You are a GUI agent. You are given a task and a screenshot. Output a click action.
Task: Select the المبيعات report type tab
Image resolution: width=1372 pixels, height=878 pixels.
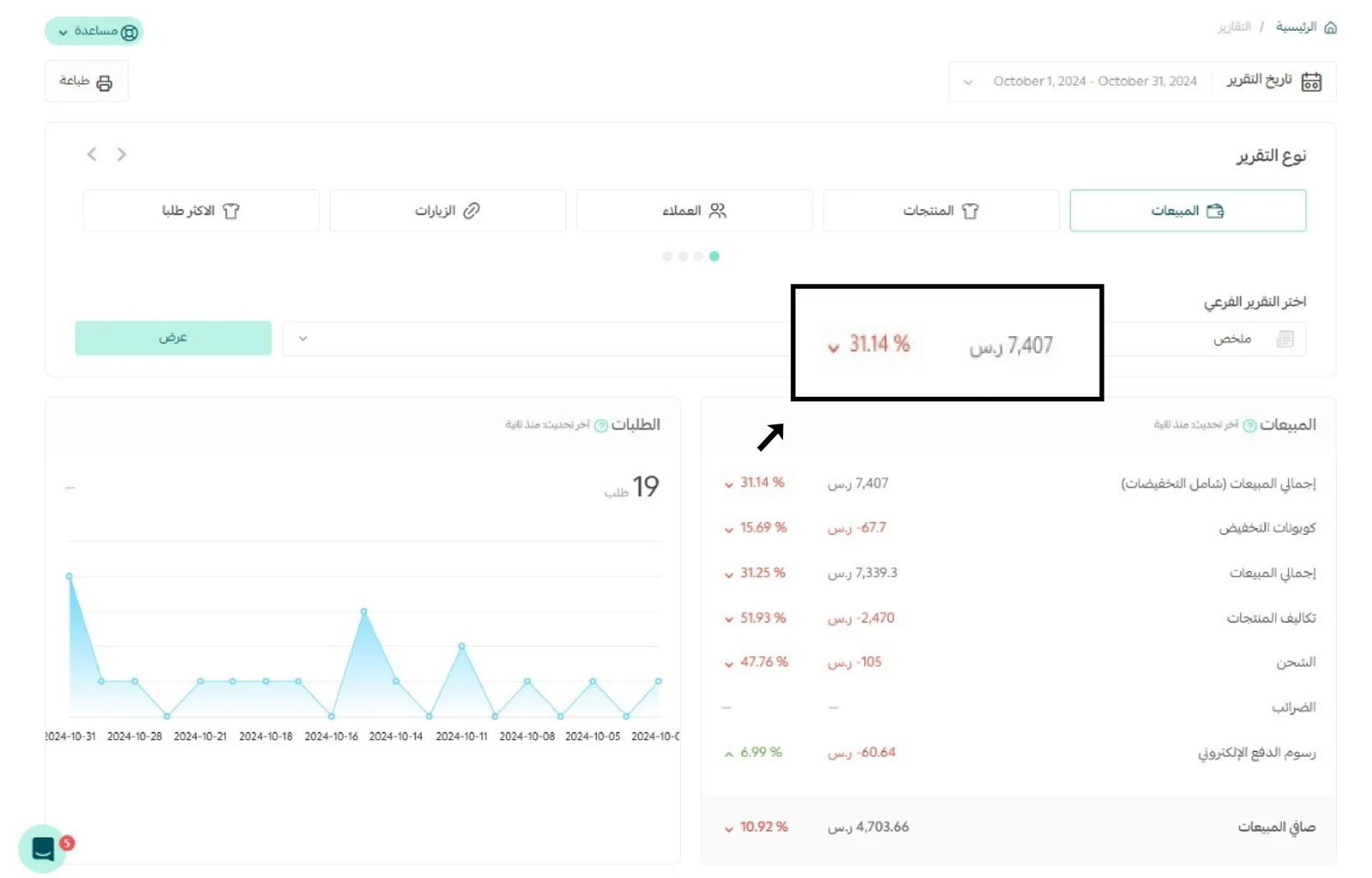[1187, 211]
